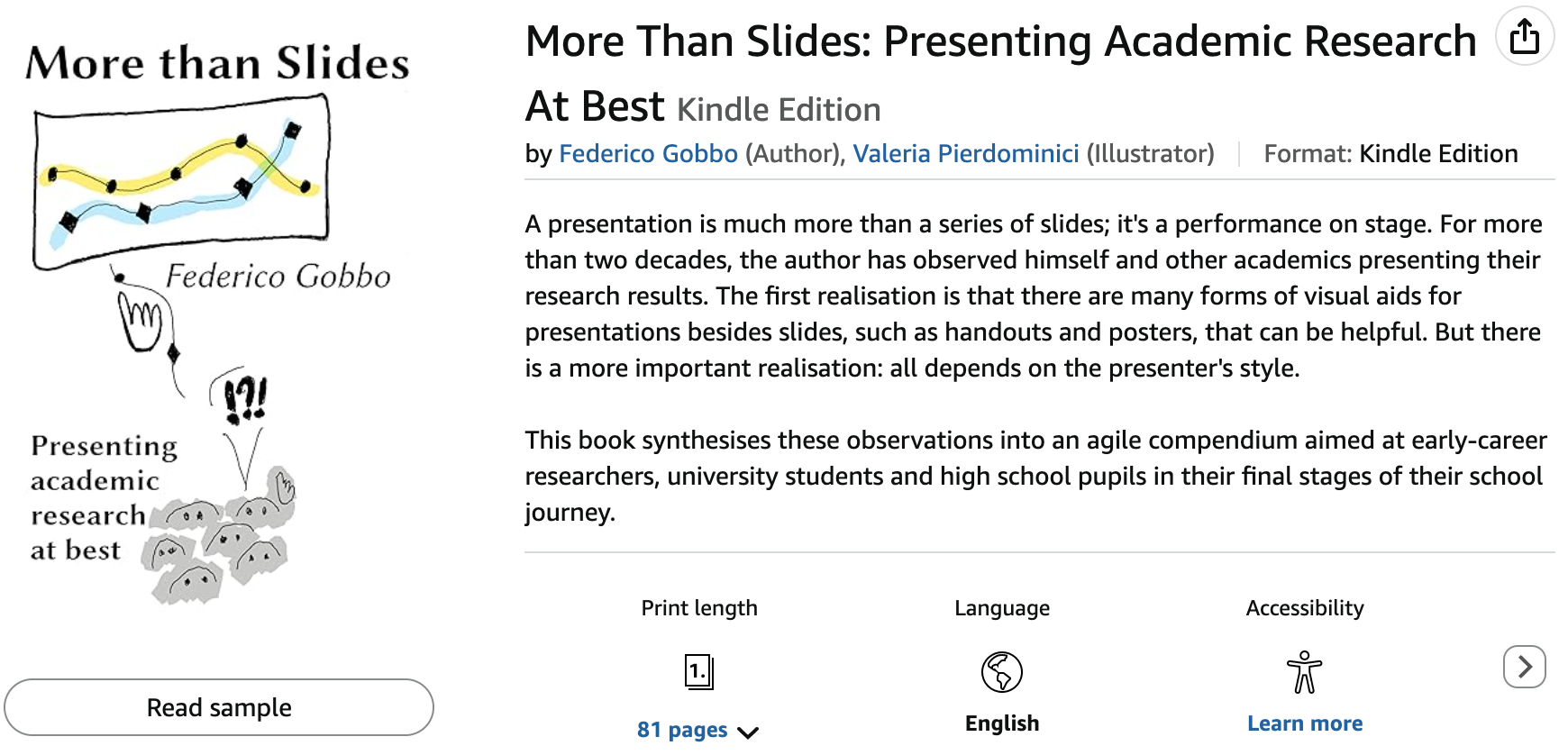Click the book title heading text
The height and width of the screenshot is (755, 1568).
(x=1000, y=42)
